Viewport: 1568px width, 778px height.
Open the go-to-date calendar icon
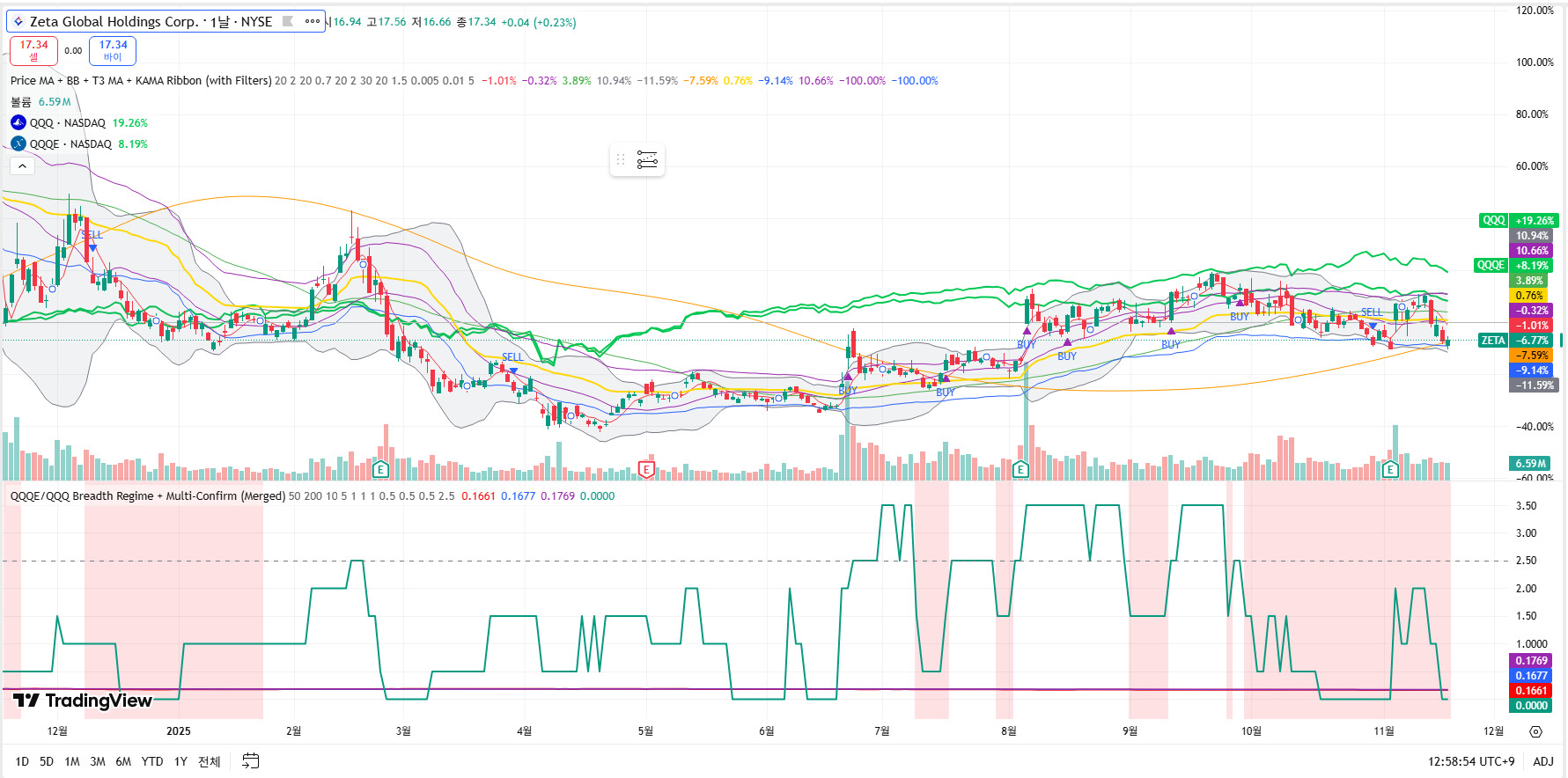[x=251, y=761]
